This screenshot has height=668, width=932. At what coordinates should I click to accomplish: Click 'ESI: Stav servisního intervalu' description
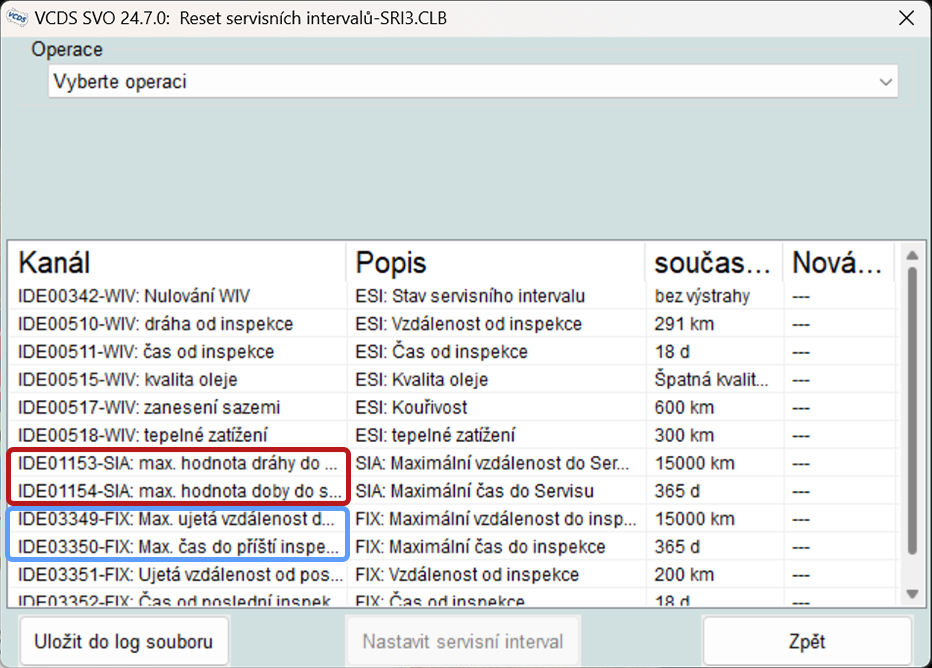470,296
